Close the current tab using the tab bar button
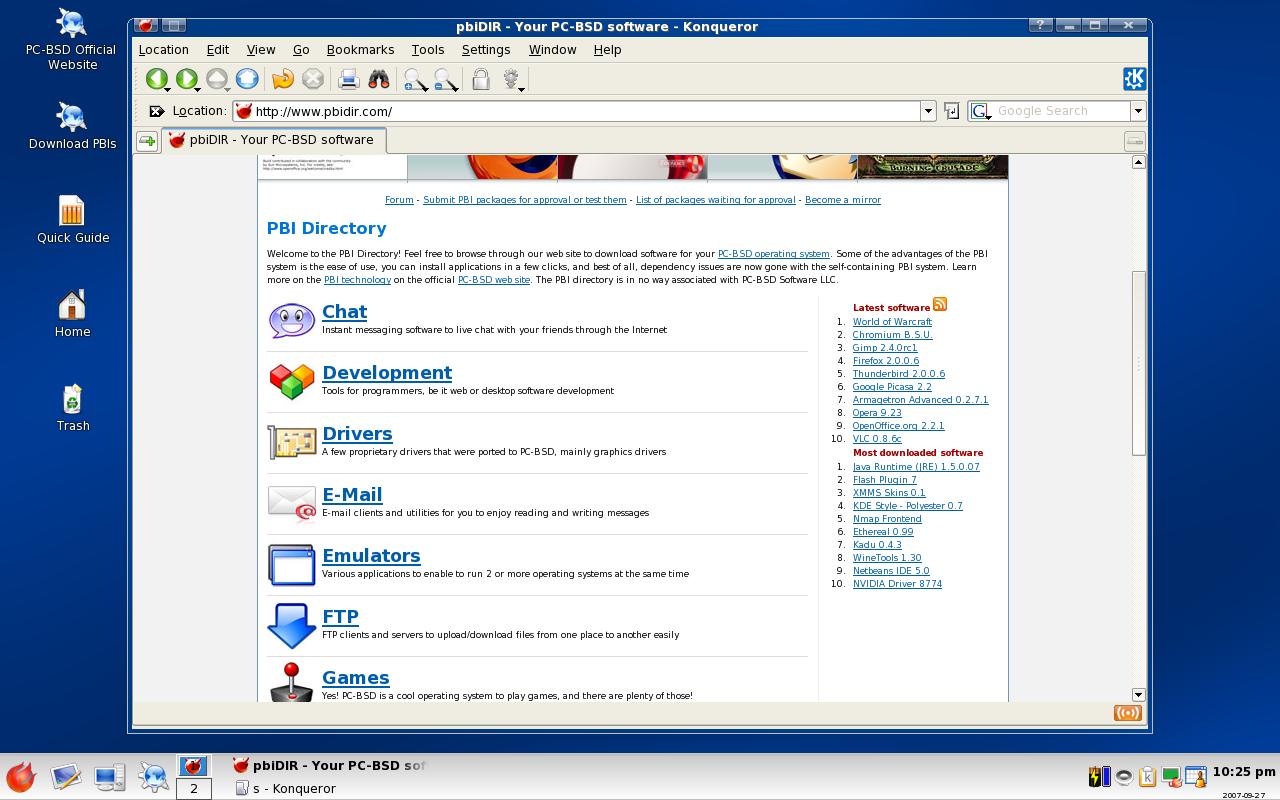1280x800 pixels. [x=1134, y=141]
